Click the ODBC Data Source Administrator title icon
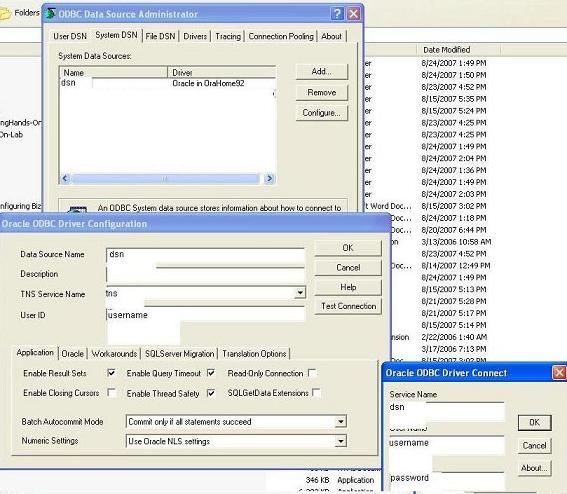Viewport: 567px width, 494px height. (x=50, y=14)
